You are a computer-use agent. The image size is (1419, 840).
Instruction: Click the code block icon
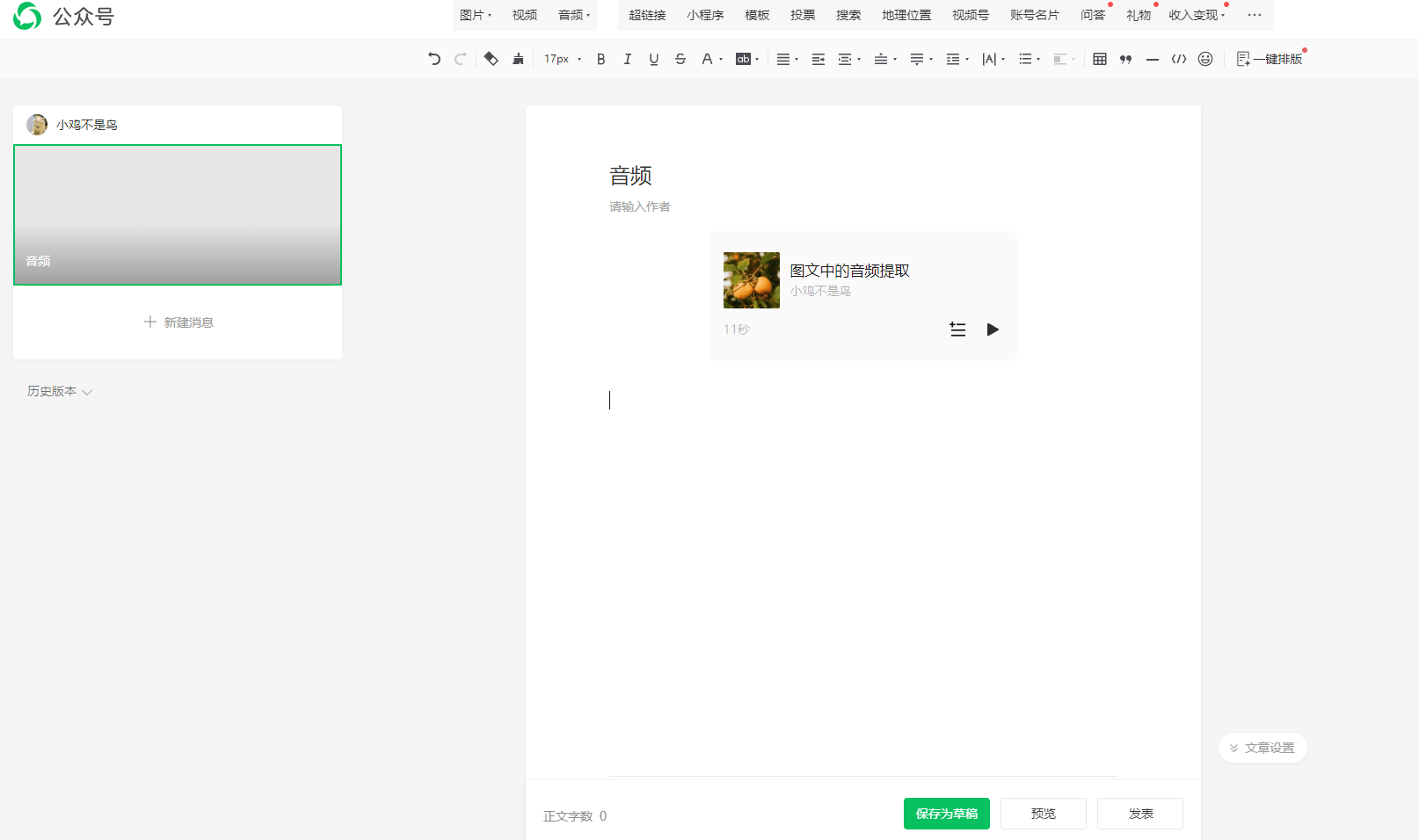[x=1179, y=59]
